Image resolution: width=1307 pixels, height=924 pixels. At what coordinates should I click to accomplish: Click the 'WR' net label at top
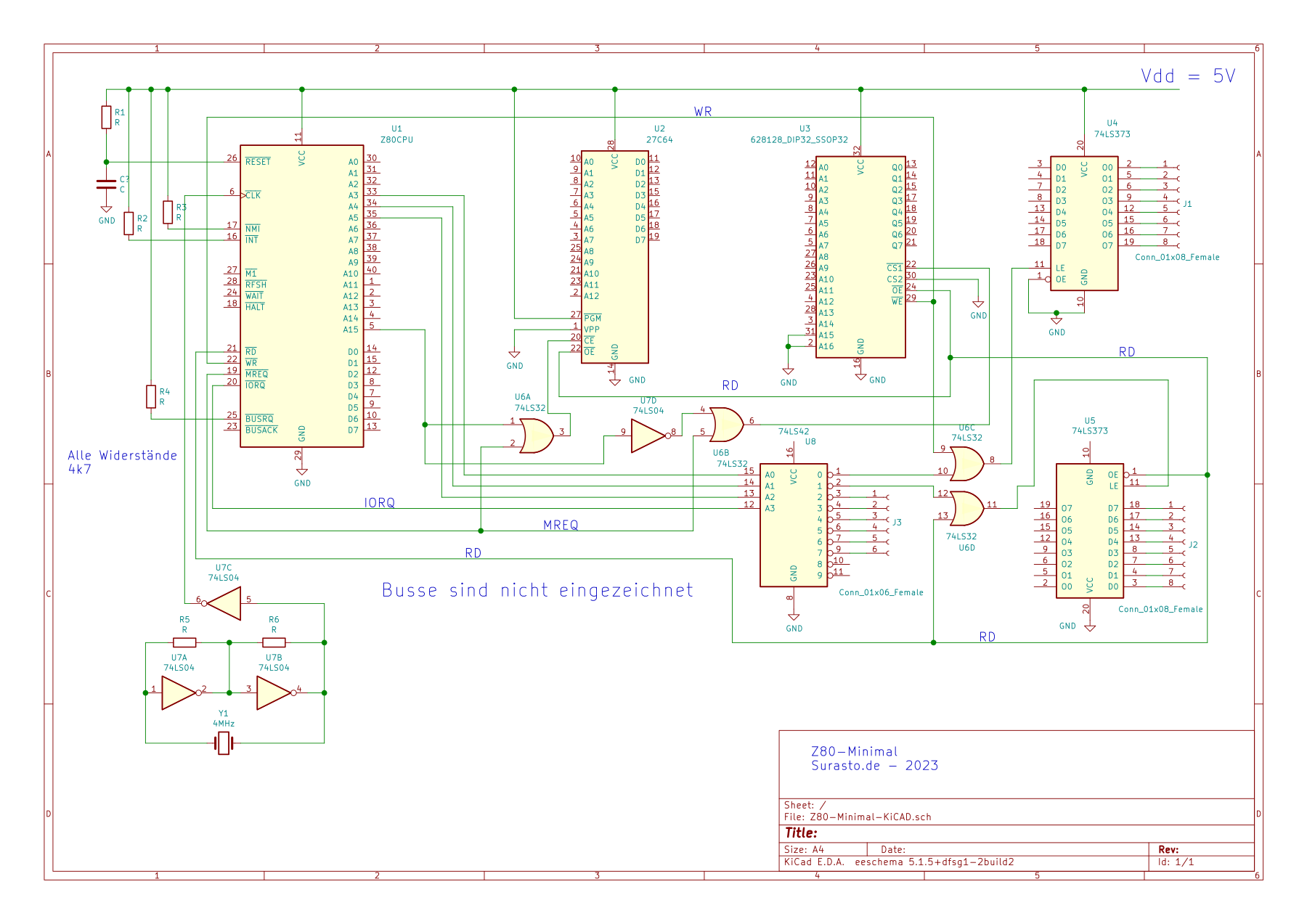pyautogui.click(x=703, y=112)
